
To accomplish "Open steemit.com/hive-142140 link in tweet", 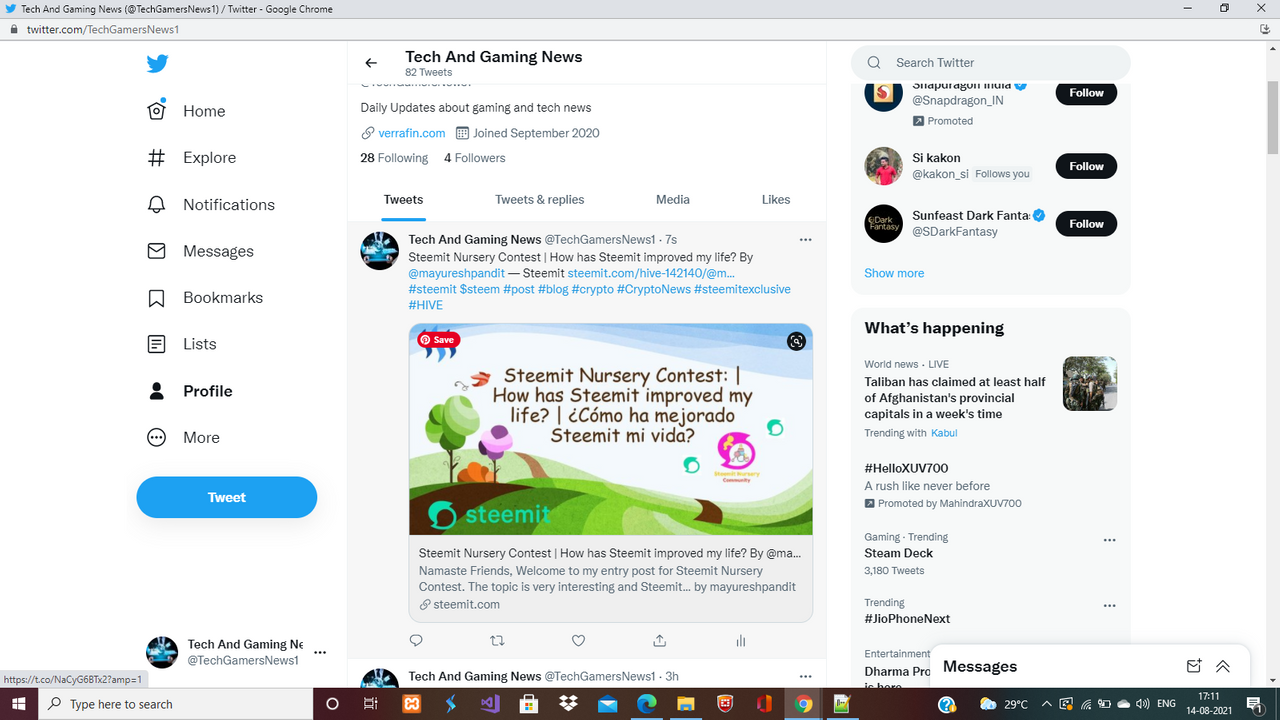I will coord(651,273).
